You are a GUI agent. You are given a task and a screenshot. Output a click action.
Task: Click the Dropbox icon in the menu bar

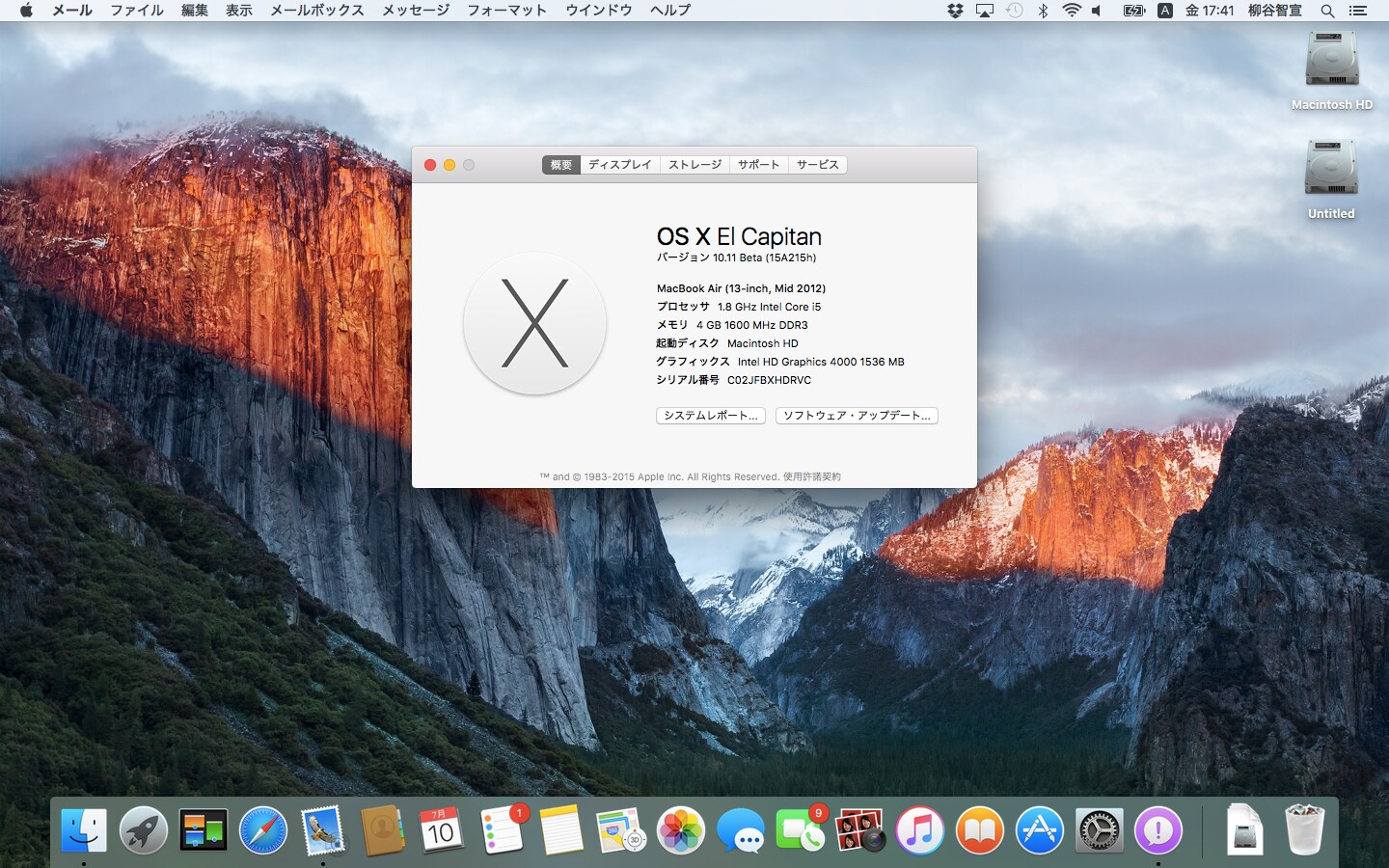[954, 12]
